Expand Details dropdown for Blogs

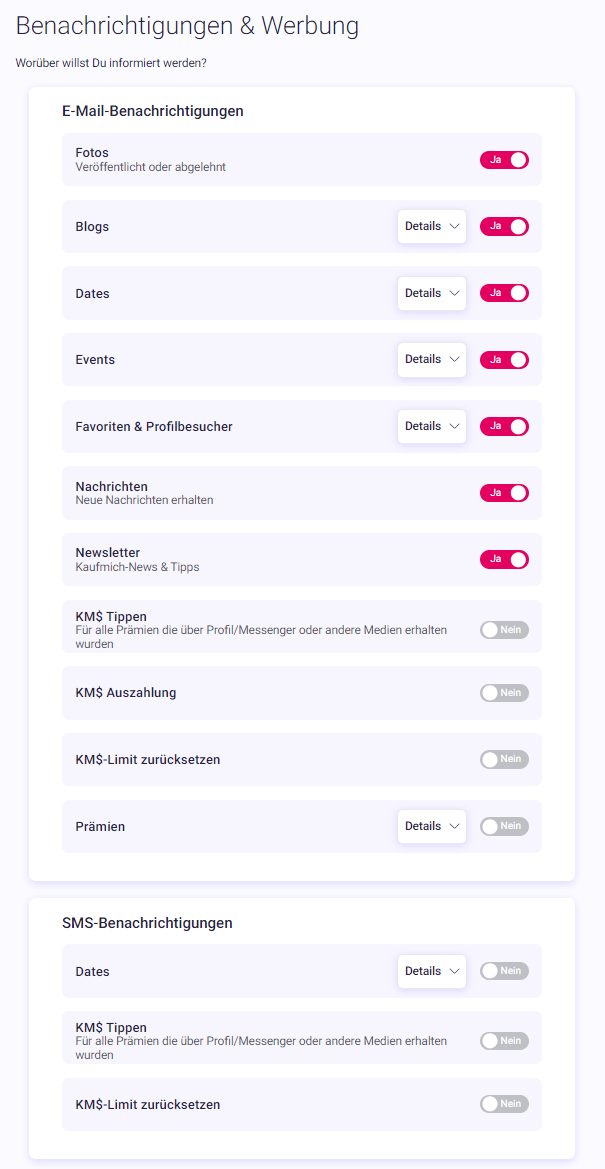pos(432,226)
